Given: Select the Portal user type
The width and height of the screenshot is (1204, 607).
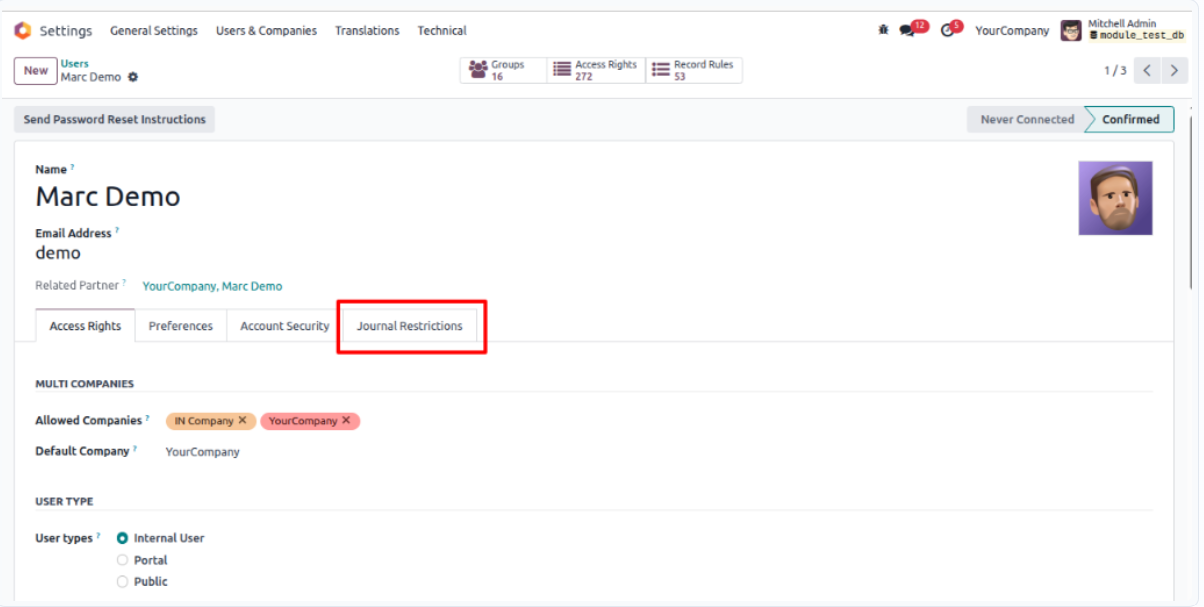Looking at the screenshot, I should pos(122,560).
